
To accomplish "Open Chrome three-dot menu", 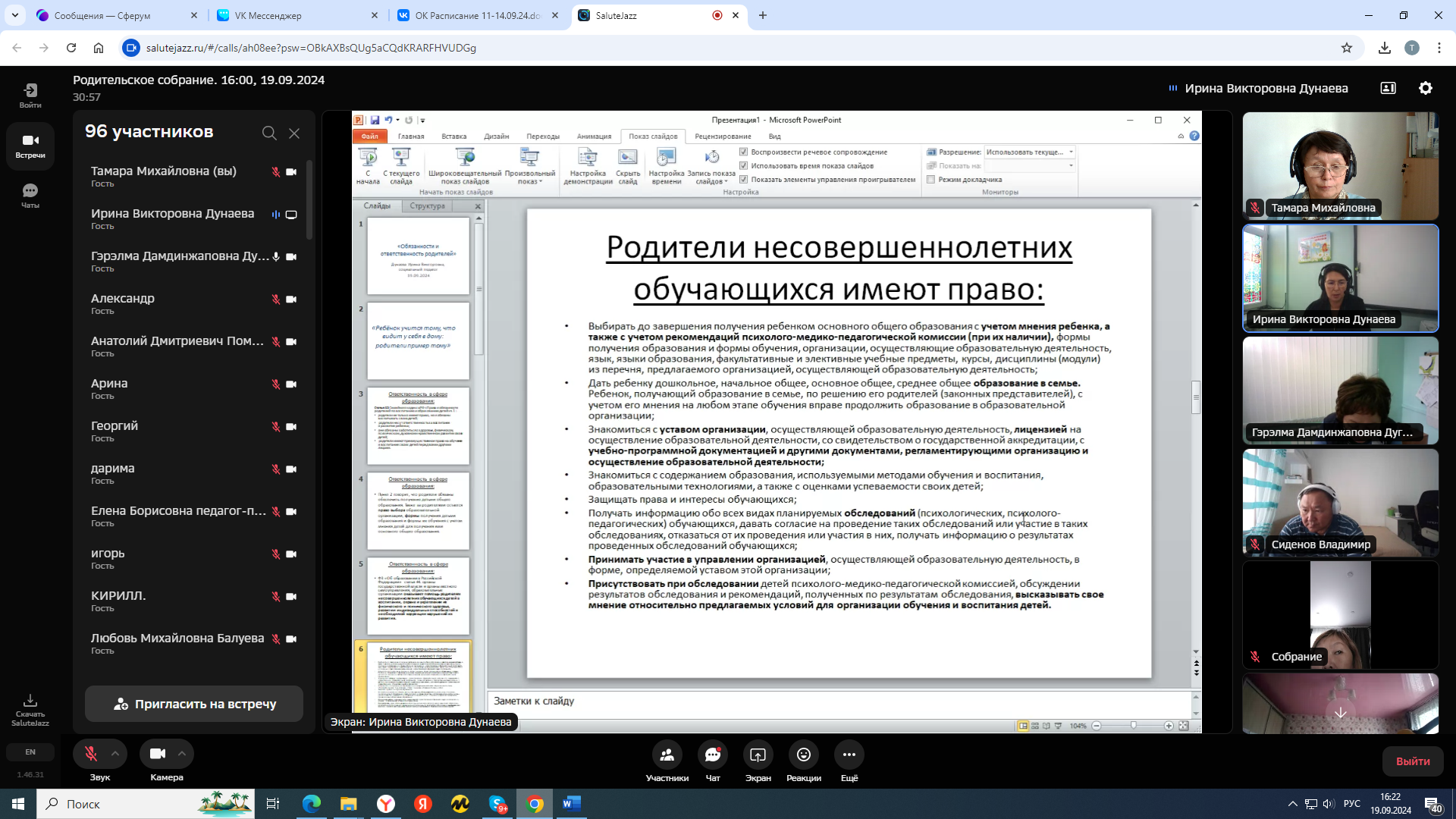I will tap(1439, 48).
